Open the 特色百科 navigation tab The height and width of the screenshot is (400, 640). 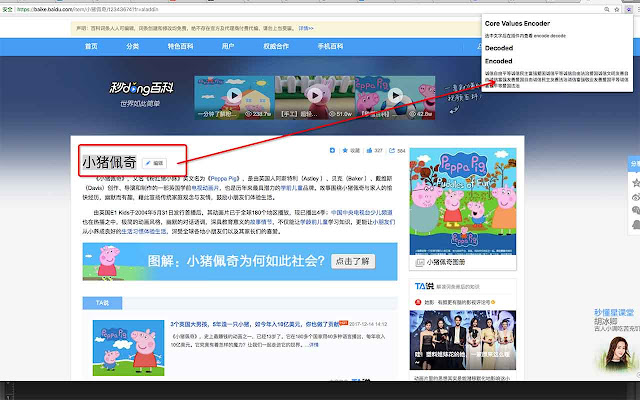tap(180, 47)
